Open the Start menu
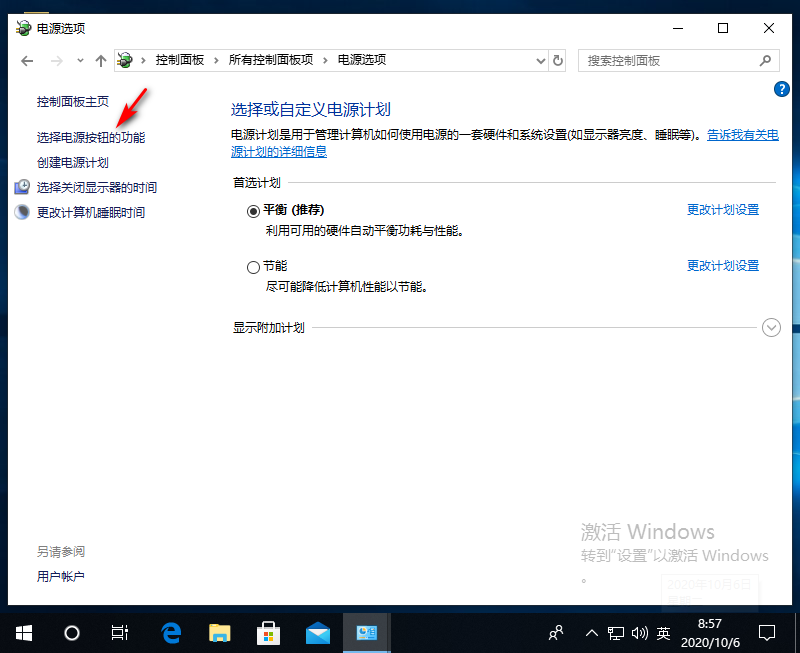The height and width of the screenshot is (653, 800). [x=23, y=632]
